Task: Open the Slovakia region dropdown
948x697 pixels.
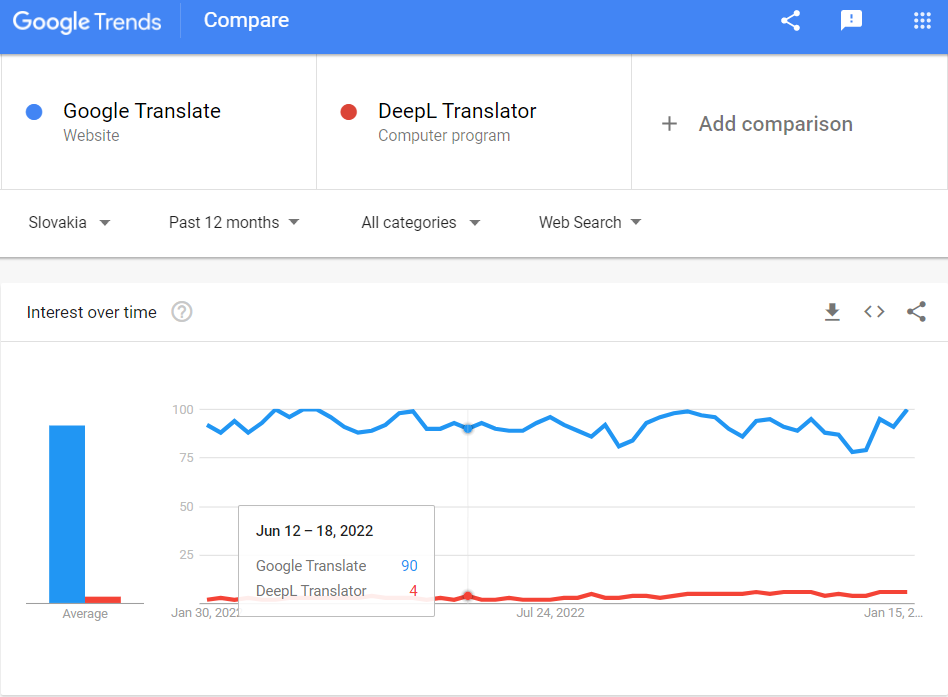Action: point(69,222)
